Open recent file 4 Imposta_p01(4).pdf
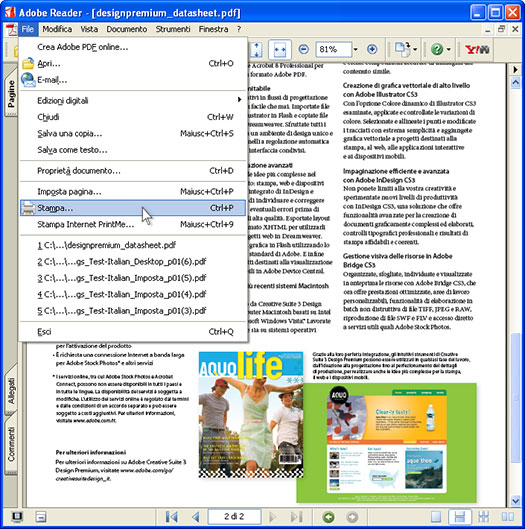This screenshot has width=525, height=529. point(133,295)
